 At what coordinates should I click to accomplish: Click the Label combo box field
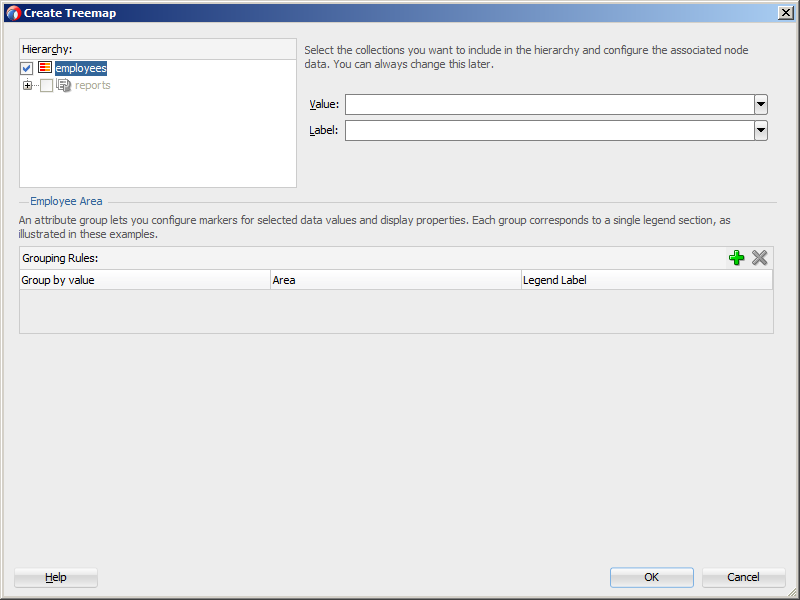pos(549,131)
